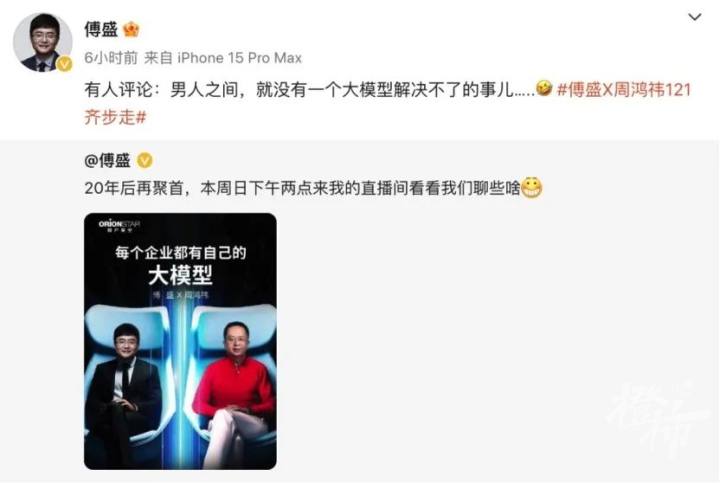Click the grinning emoji in repost text

(x=532, y=188)
